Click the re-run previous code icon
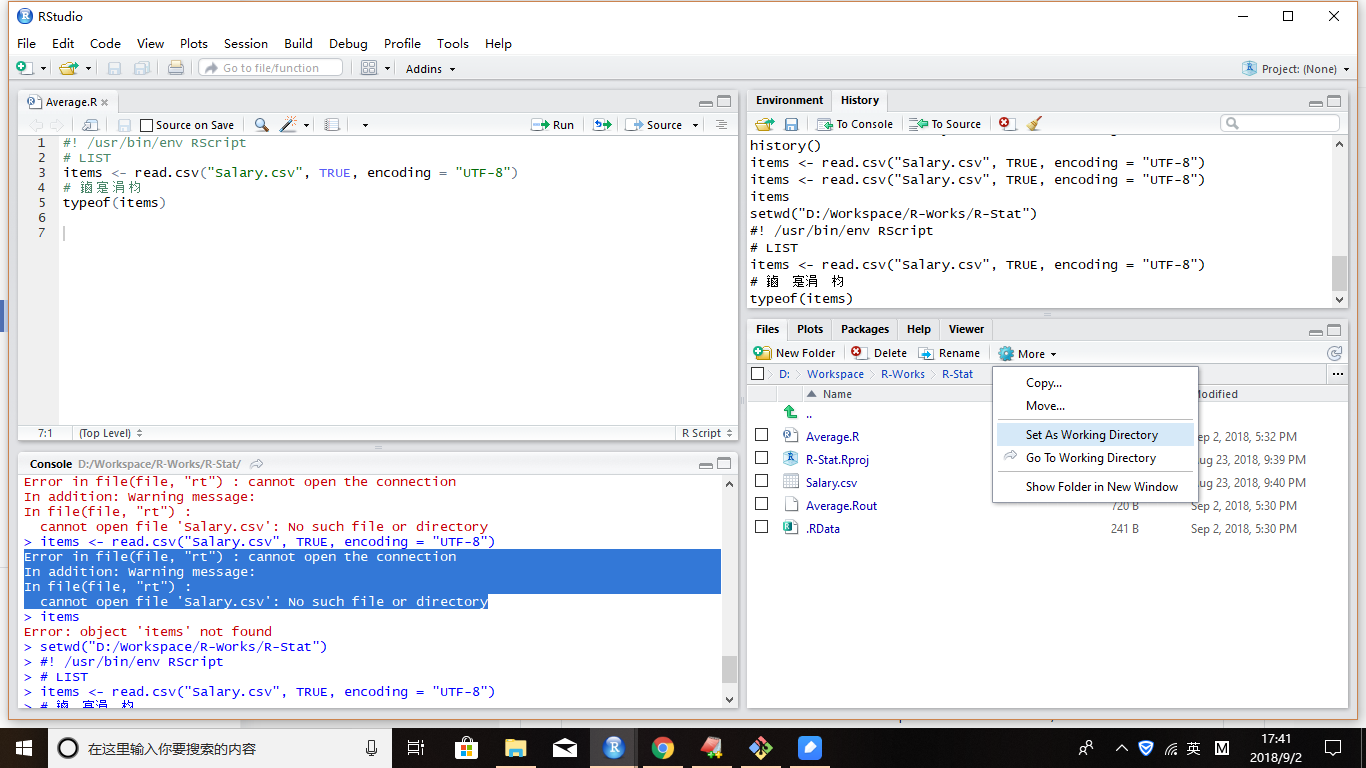The height and width of the screenshot is (768, 1366). 602,125
